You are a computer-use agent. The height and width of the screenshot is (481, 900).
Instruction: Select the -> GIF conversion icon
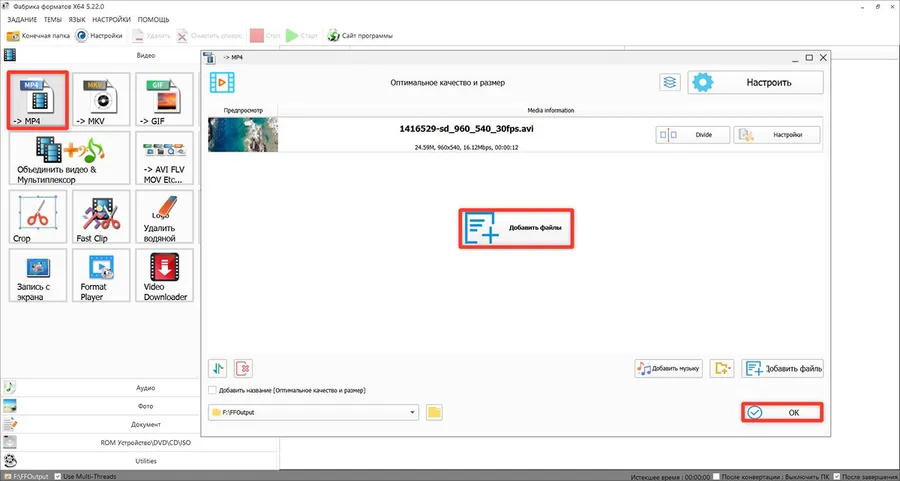click(x=164, y=100)
